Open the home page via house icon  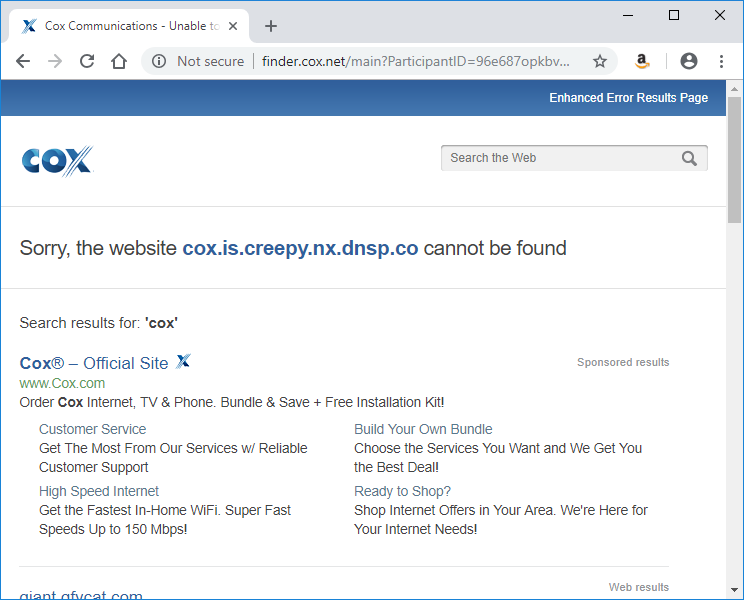pyautogui.click(x=119, y=61)
